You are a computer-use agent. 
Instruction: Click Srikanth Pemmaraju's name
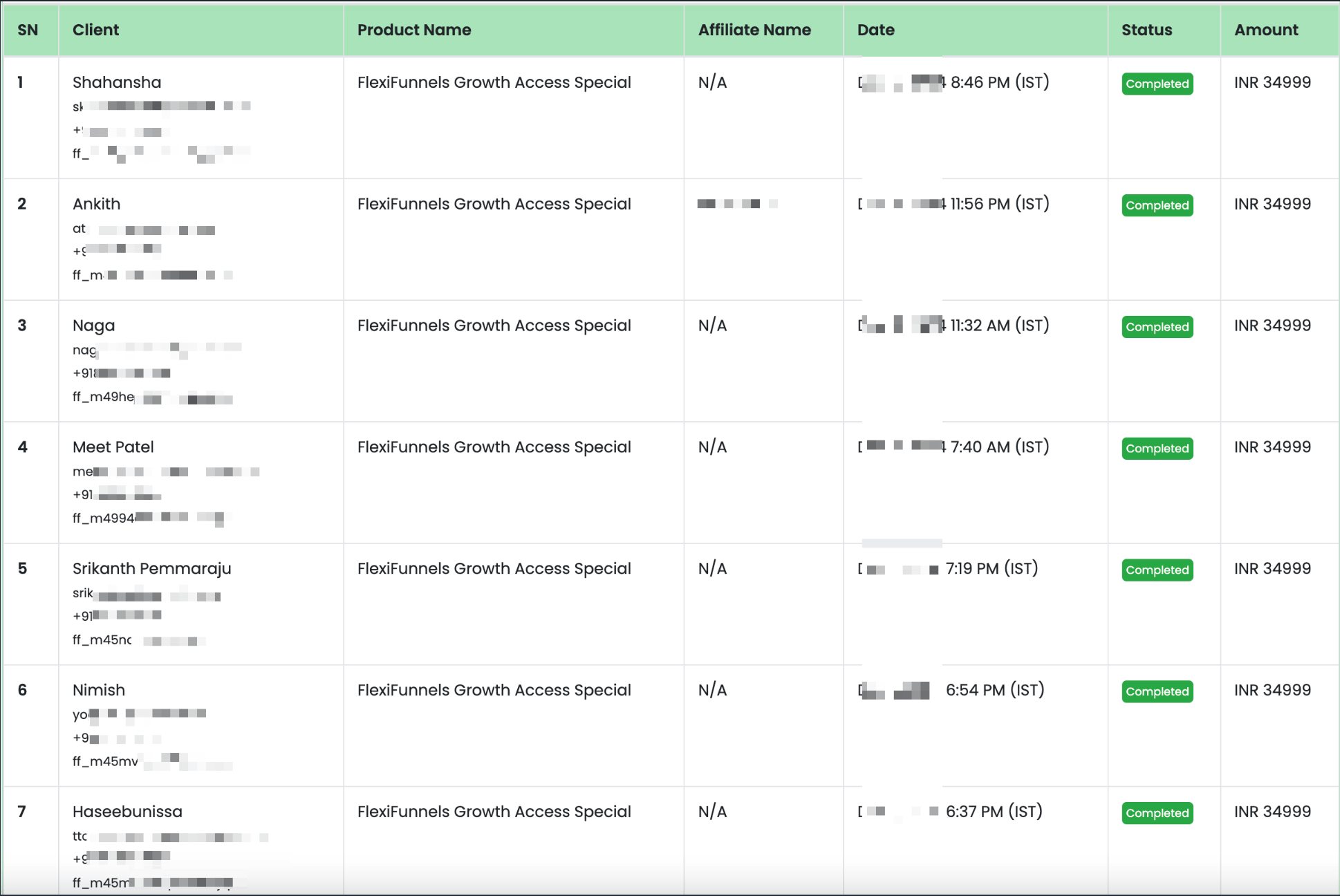point(152,568)
